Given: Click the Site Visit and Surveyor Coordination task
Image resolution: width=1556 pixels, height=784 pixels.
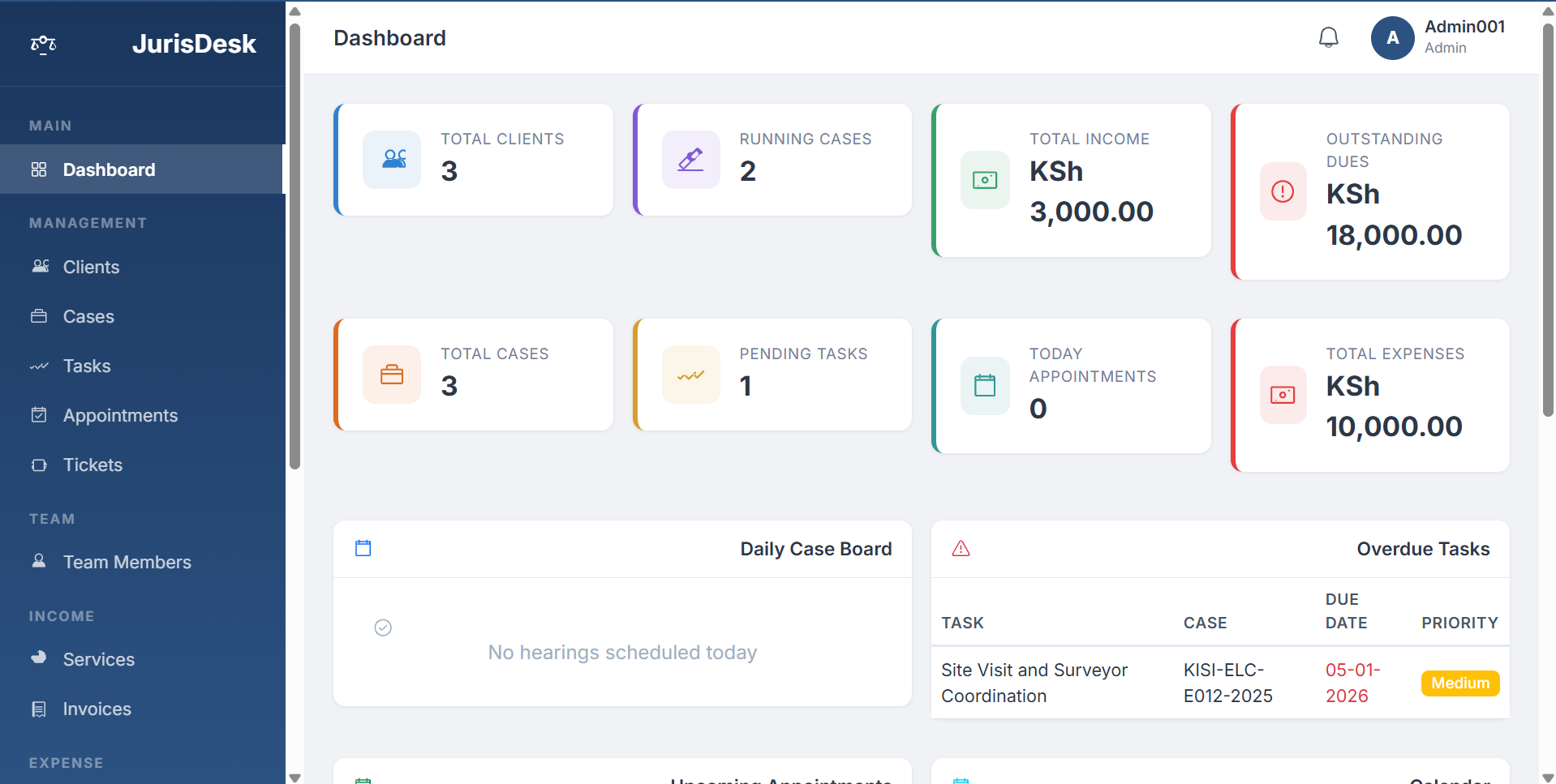Looking at the screenshot, I should click(x=1034, y=683).
